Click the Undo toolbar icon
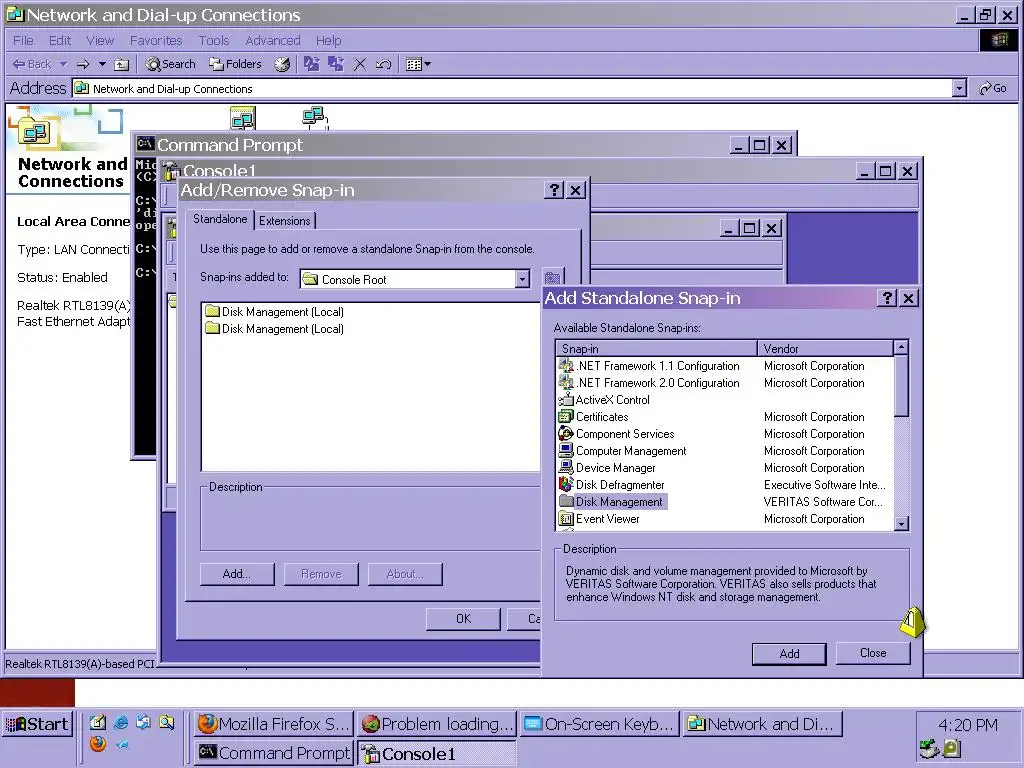The image size is (1024, 768). [383, 64]
